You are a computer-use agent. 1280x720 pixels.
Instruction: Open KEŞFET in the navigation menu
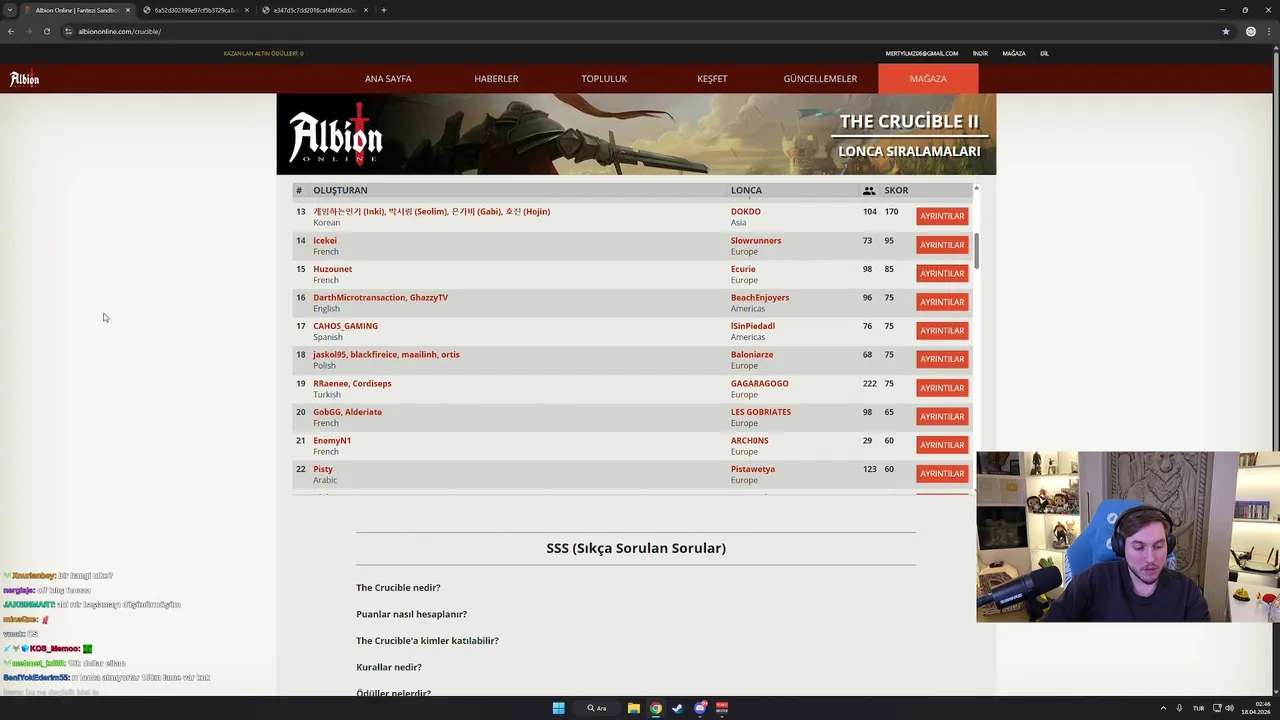[712, 79]
